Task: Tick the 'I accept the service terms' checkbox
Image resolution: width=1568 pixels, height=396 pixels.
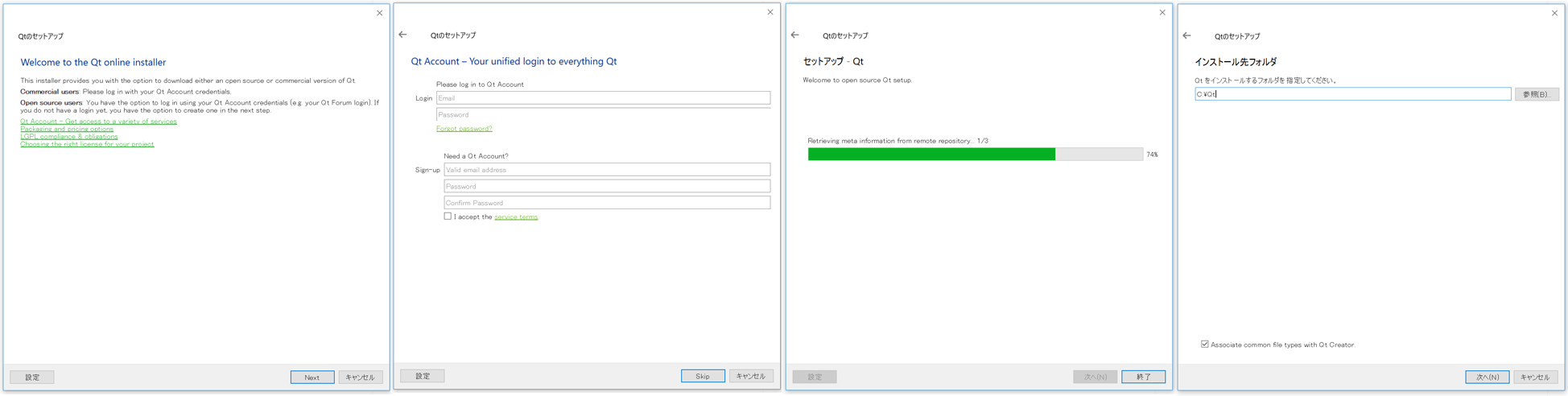Action: point(448,216)
